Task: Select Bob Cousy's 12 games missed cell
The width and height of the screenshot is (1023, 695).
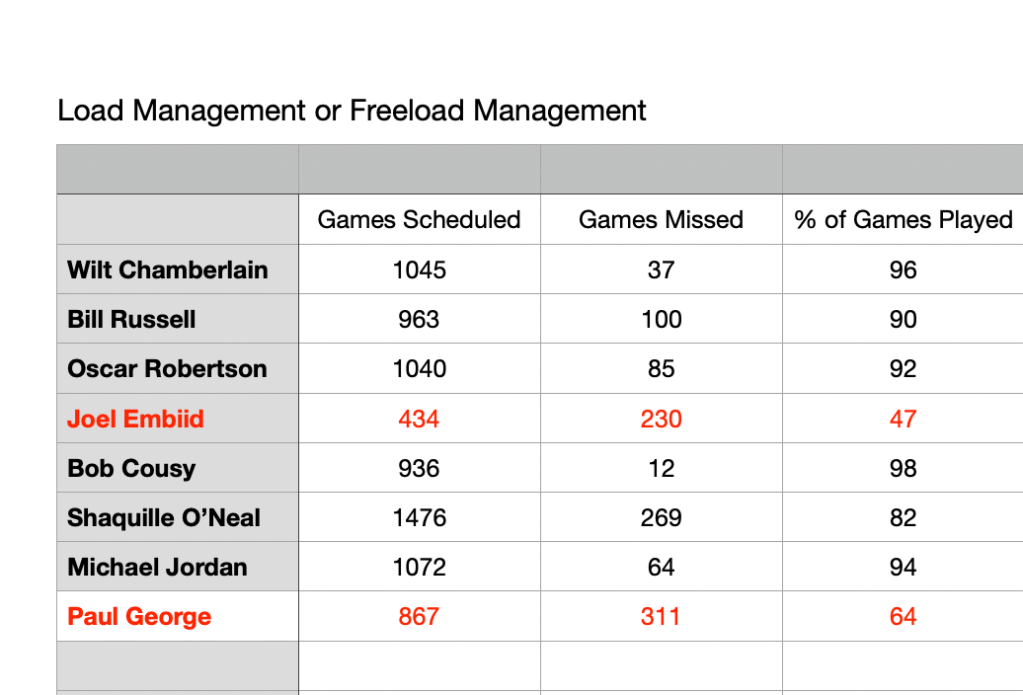Action: (661, 468)
